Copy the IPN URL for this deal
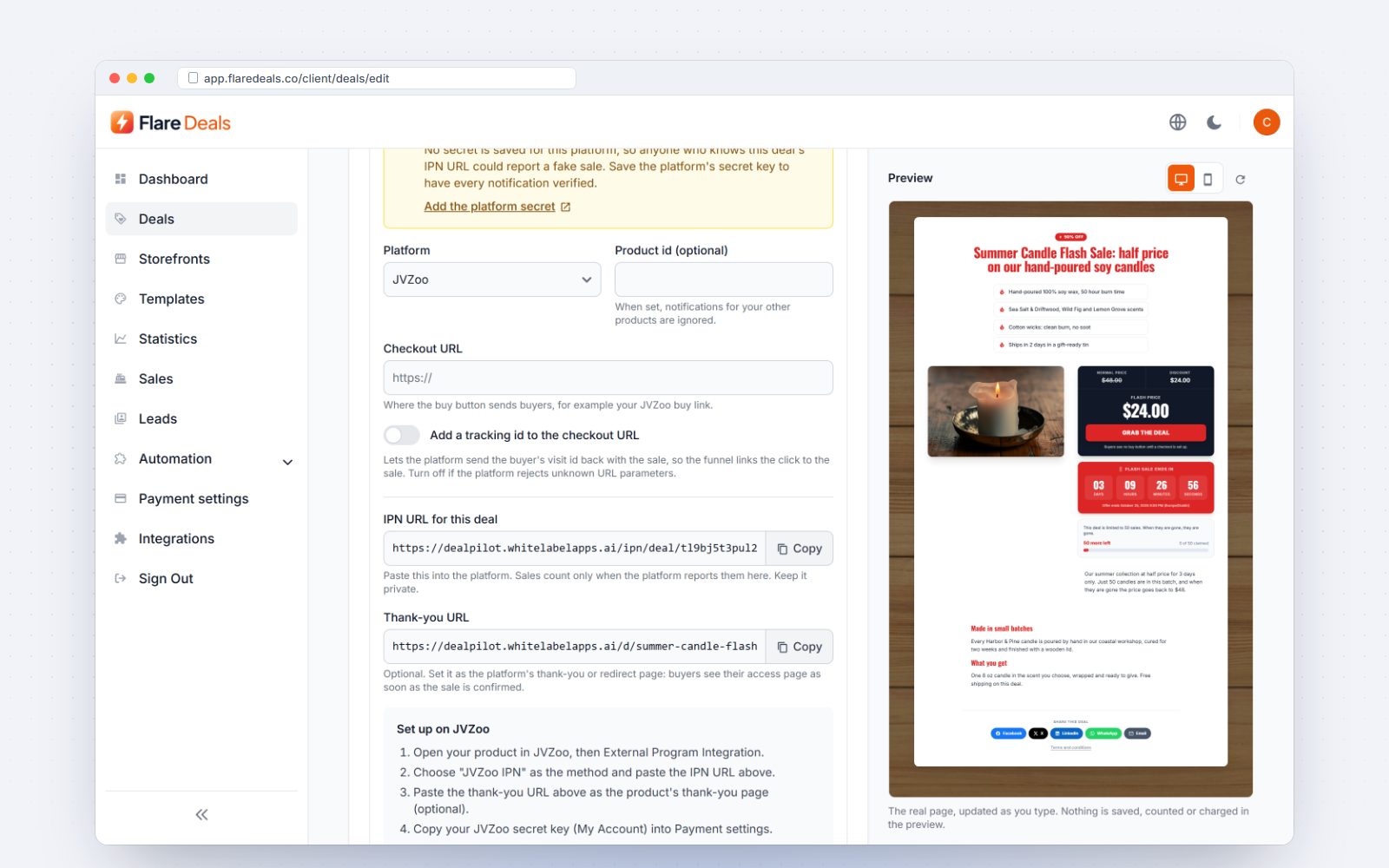 [x=800, y=549]
